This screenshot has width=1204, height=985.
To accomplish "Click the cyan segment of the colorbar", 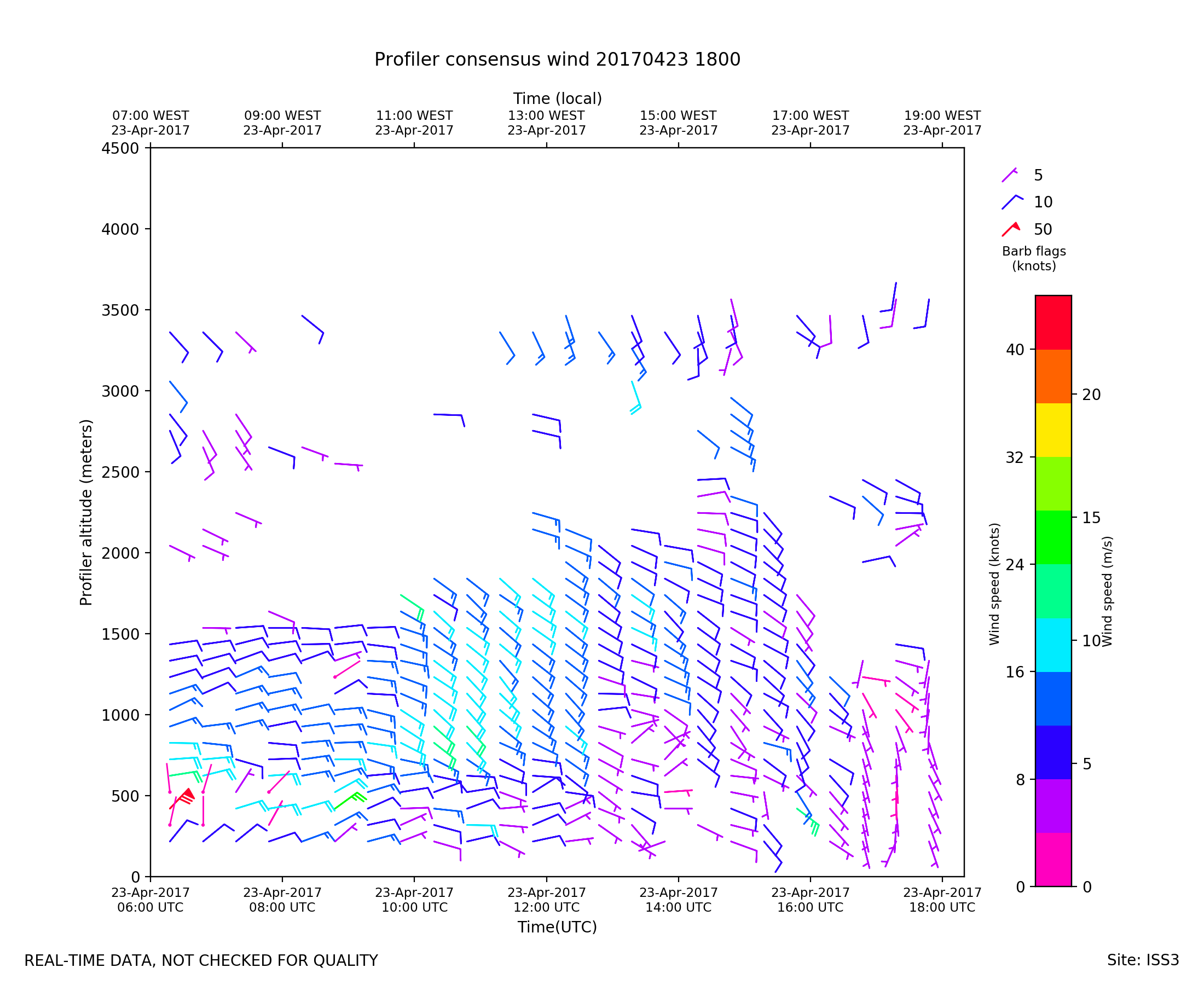I will [x=1053, y=645].
